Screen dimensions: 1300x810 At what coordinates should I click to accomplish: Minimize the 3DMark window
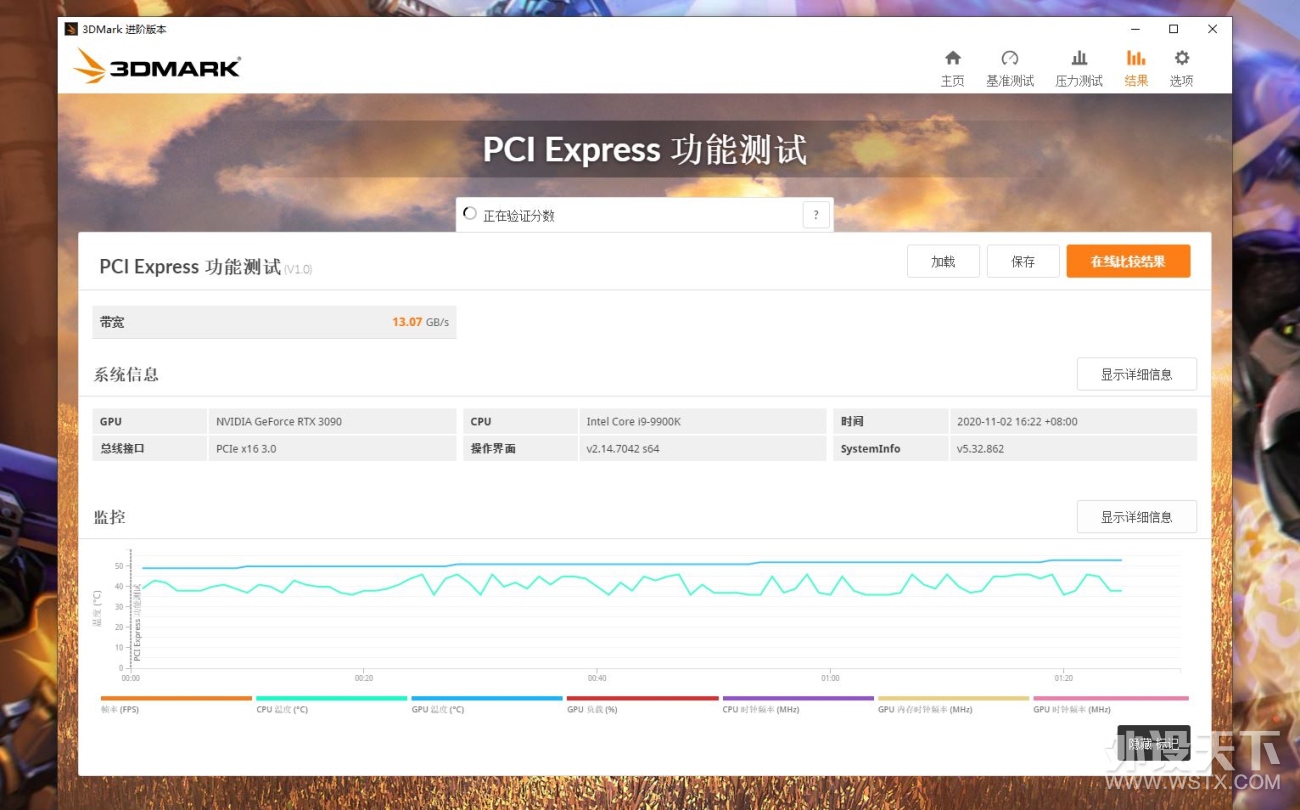[1135, 29]
